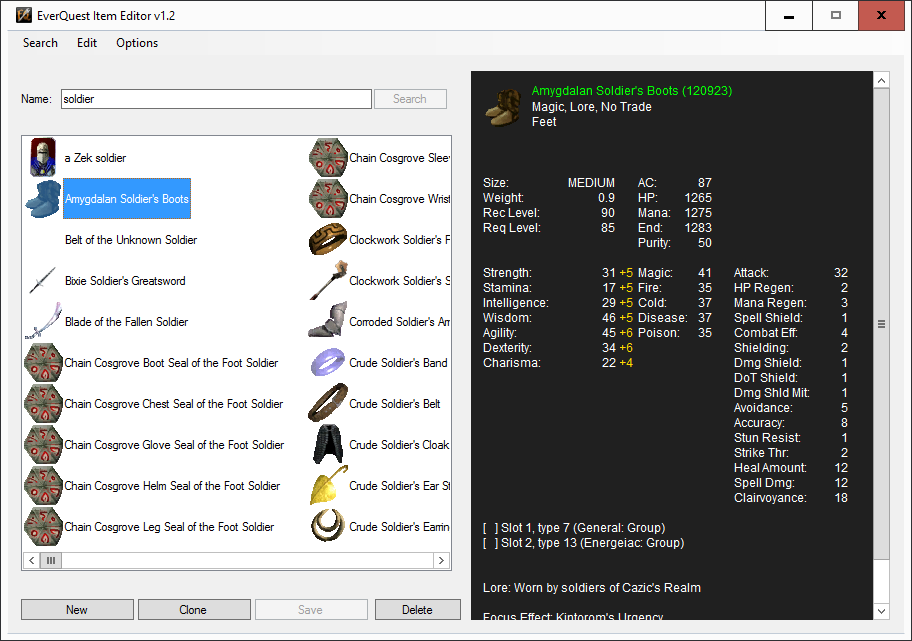Select Crude Soldier's Band entry
The image size is (912, 641).
tap(398, 363)
